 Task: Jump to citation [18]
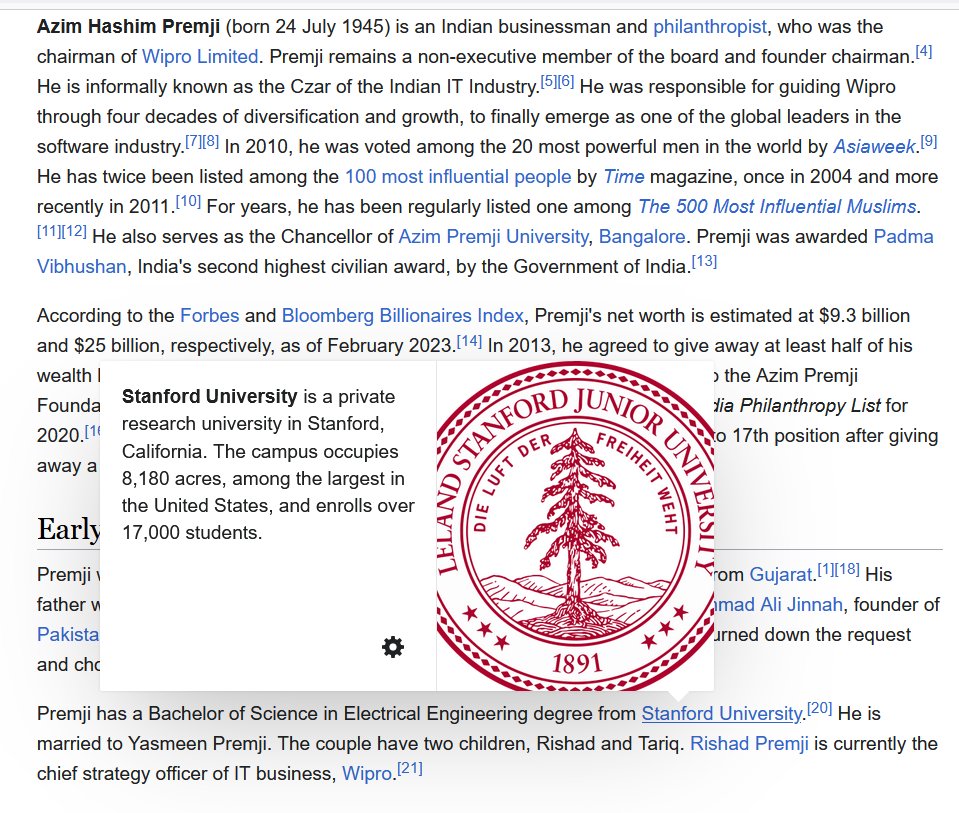pyautogui.click(x=846, y=569)
